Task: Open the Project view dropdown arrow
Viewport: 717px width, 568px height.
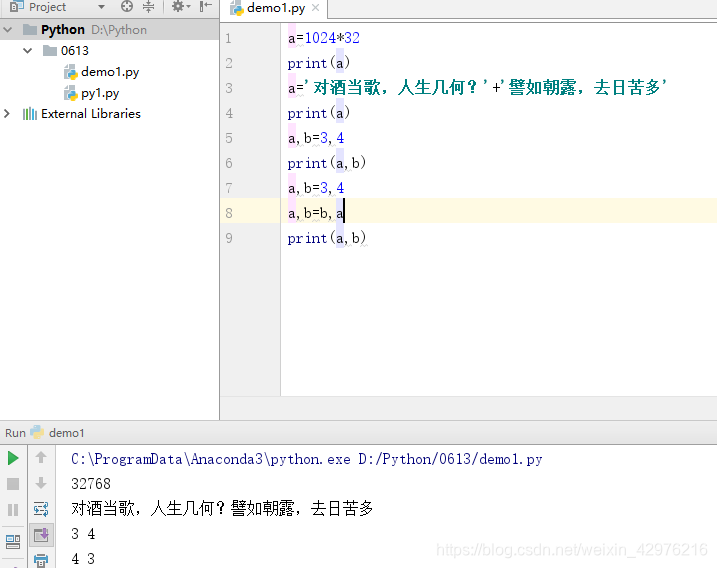Action: tap(102, 7)
